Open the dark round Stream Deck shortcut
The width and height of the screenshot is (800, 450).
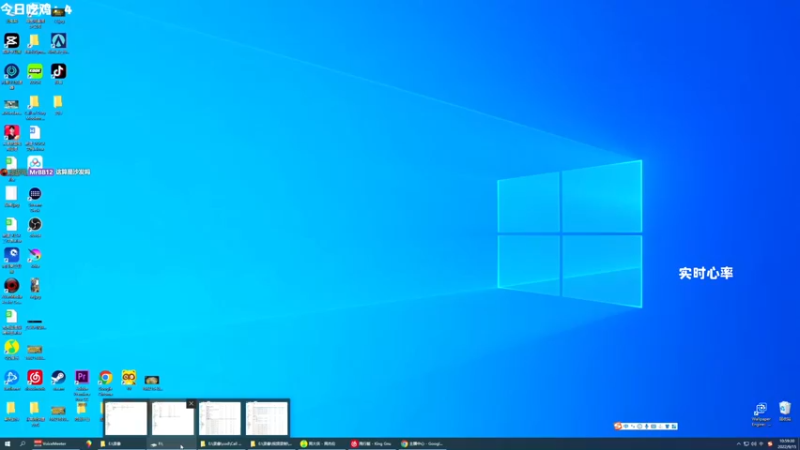[x=35, y=194]
